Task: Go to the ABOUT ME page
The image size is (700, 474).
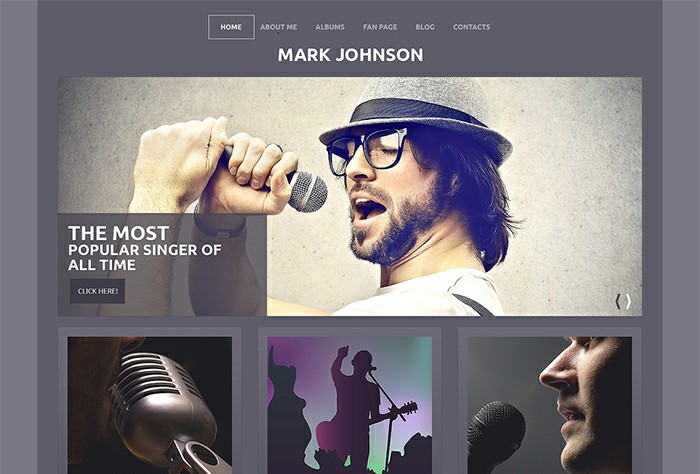Action: coord(279,27)
